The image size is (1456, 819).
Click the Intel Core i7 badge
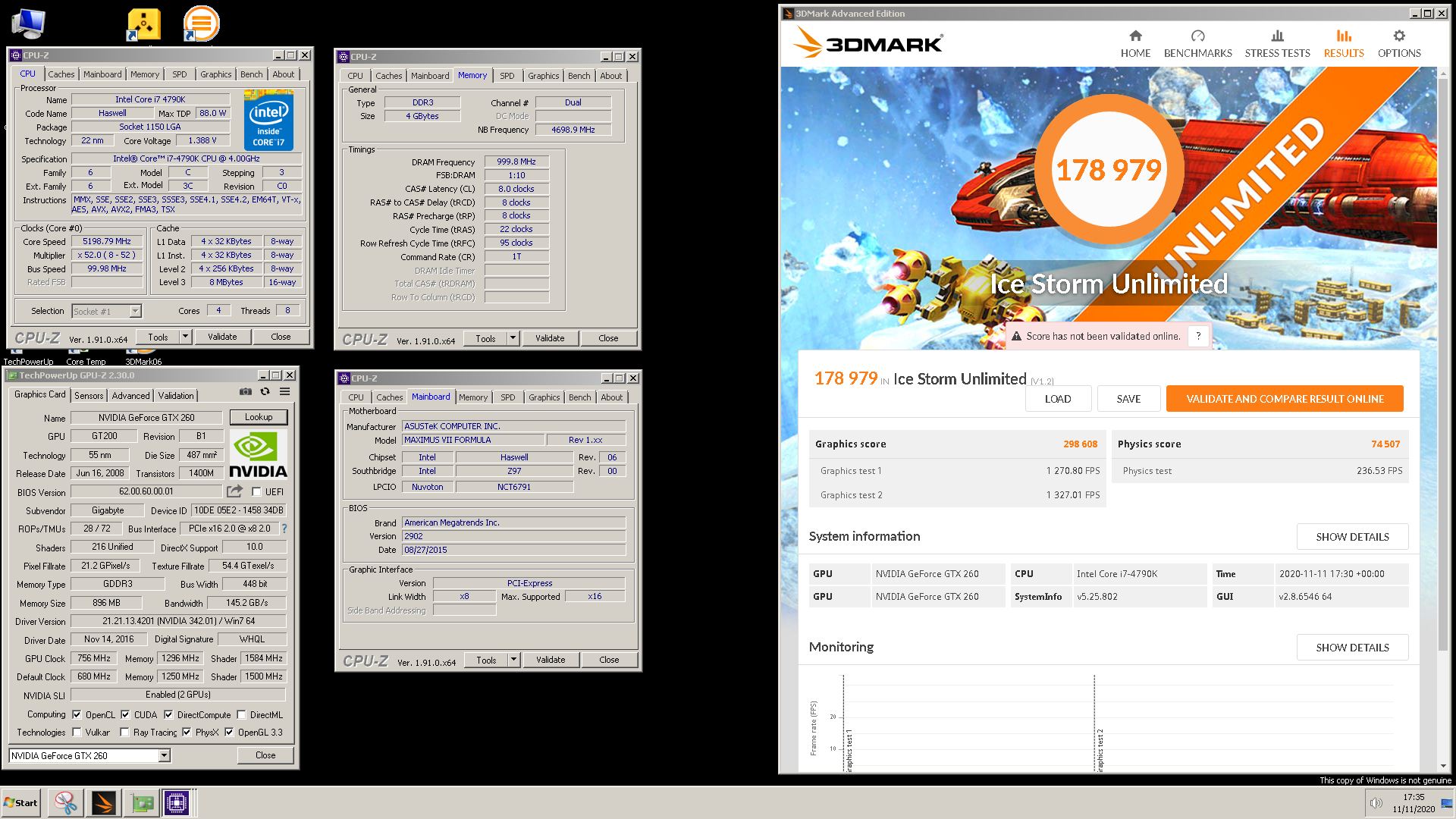click(268, 121)
